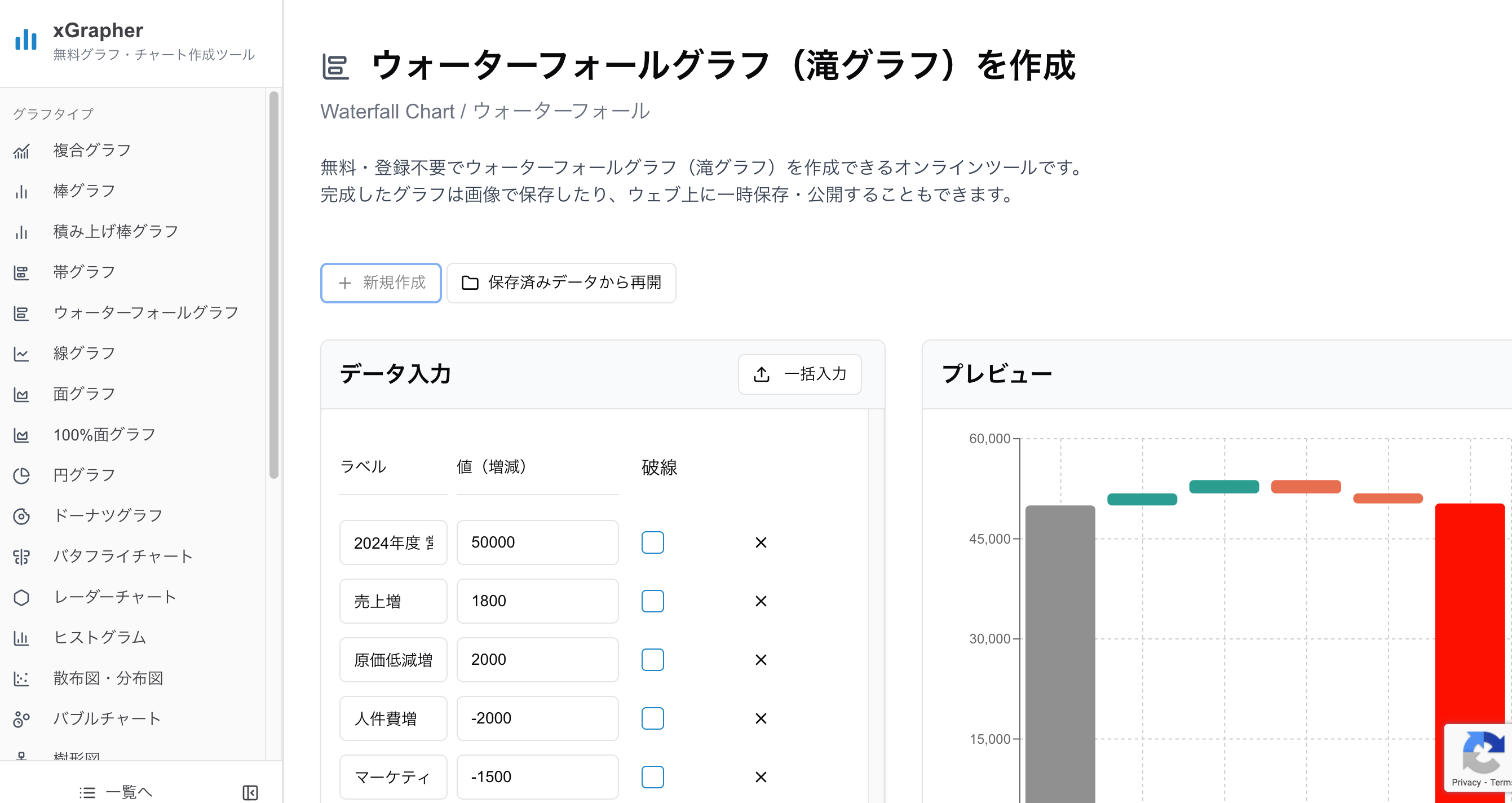Screen dimensions: 1512x803
Task: Select the バブルチャート icon
Action: [x=22, y=718]
